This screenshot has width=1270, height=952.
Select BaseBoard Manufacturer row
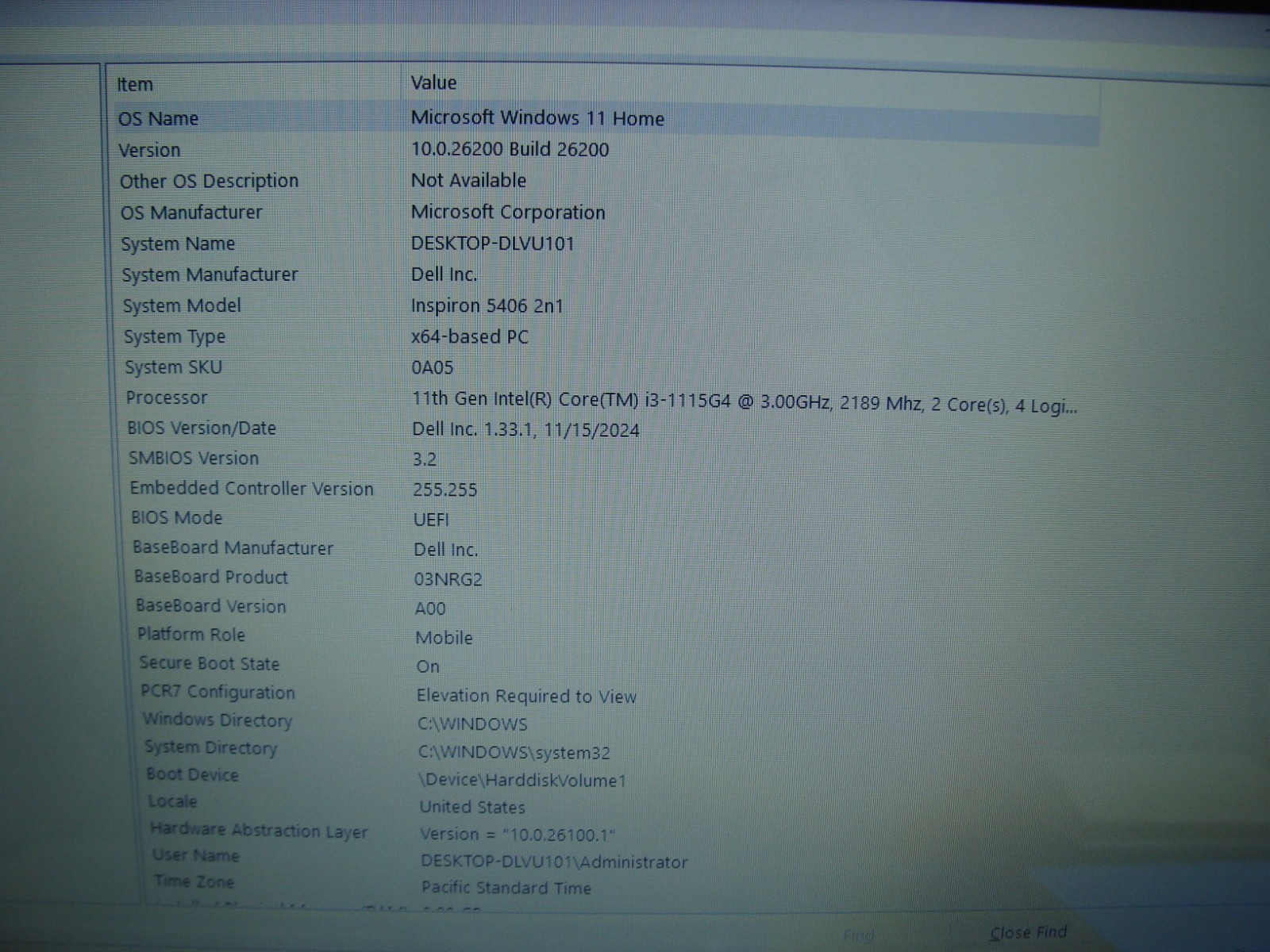tap(233, 547)
